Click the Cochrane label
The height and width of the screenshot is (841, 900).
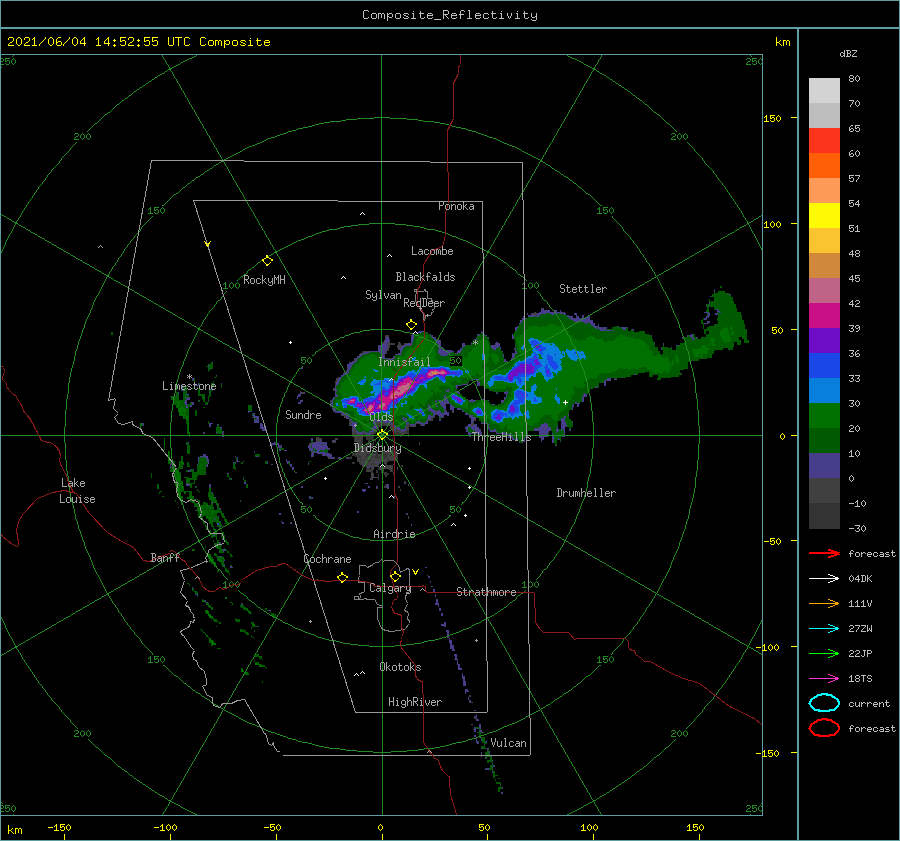pos(327,559)
